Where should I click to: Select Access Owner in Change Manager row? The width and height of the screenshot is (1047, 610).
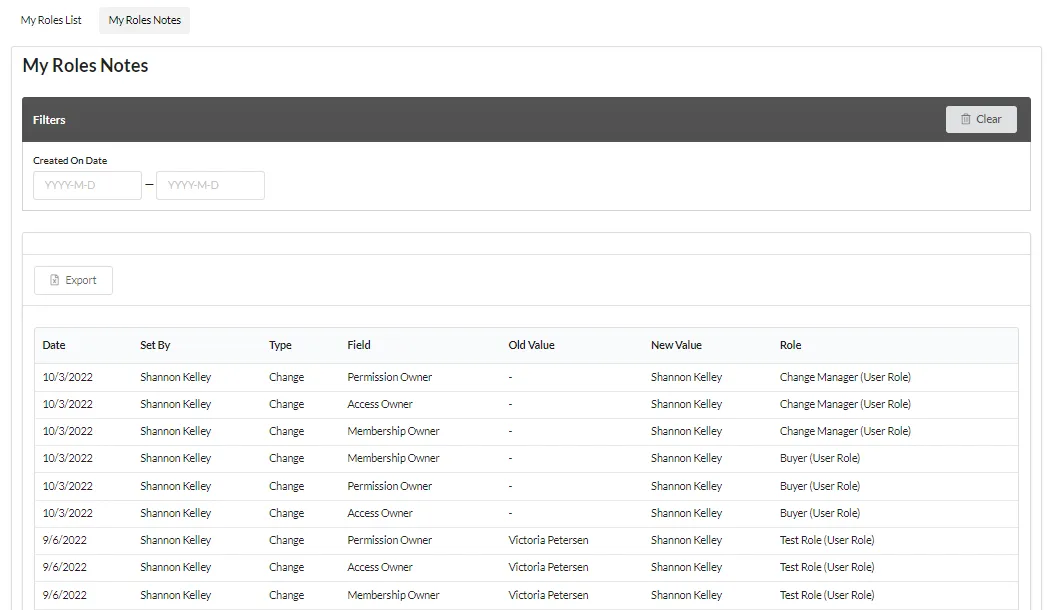tap(380, 404)
